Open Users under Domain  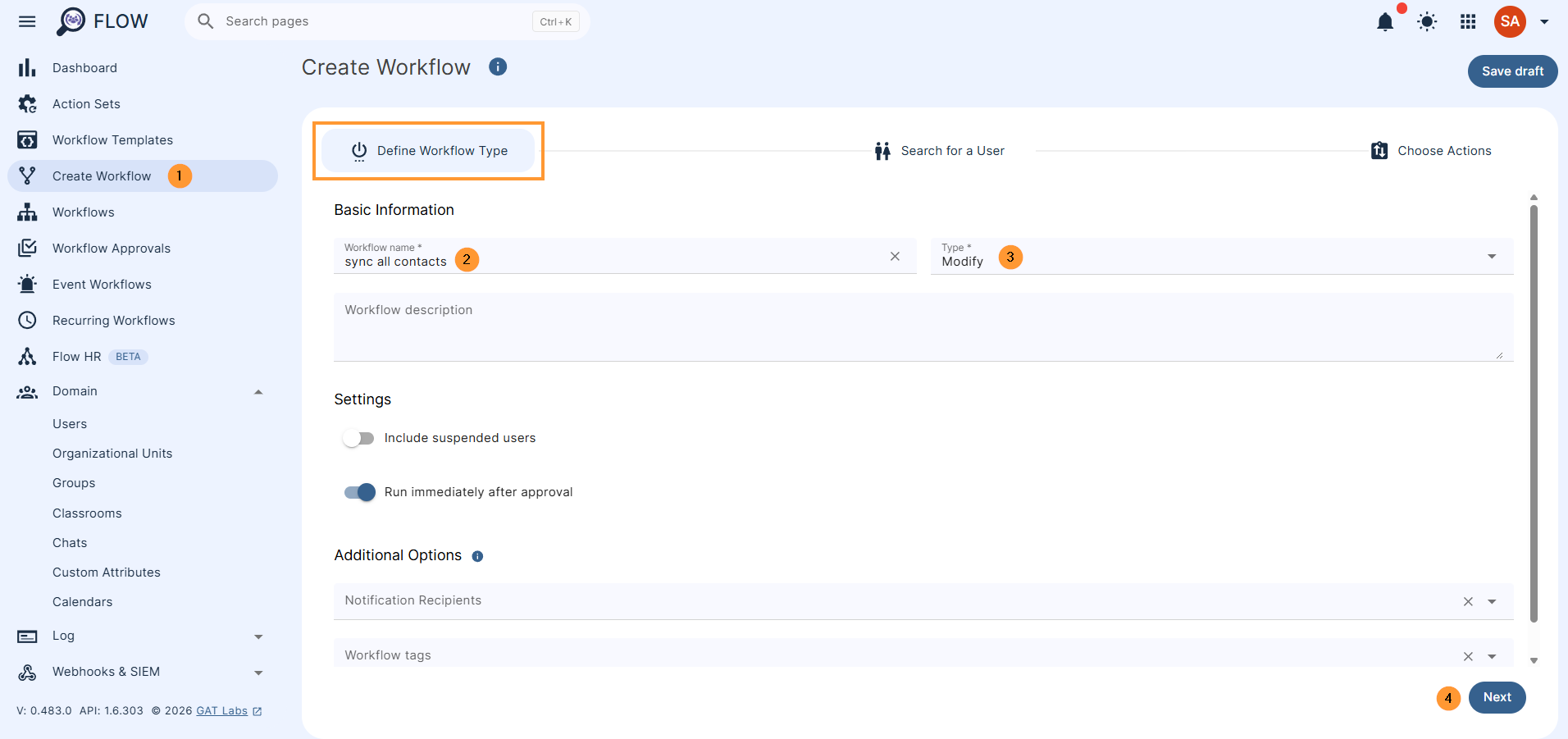70,424
